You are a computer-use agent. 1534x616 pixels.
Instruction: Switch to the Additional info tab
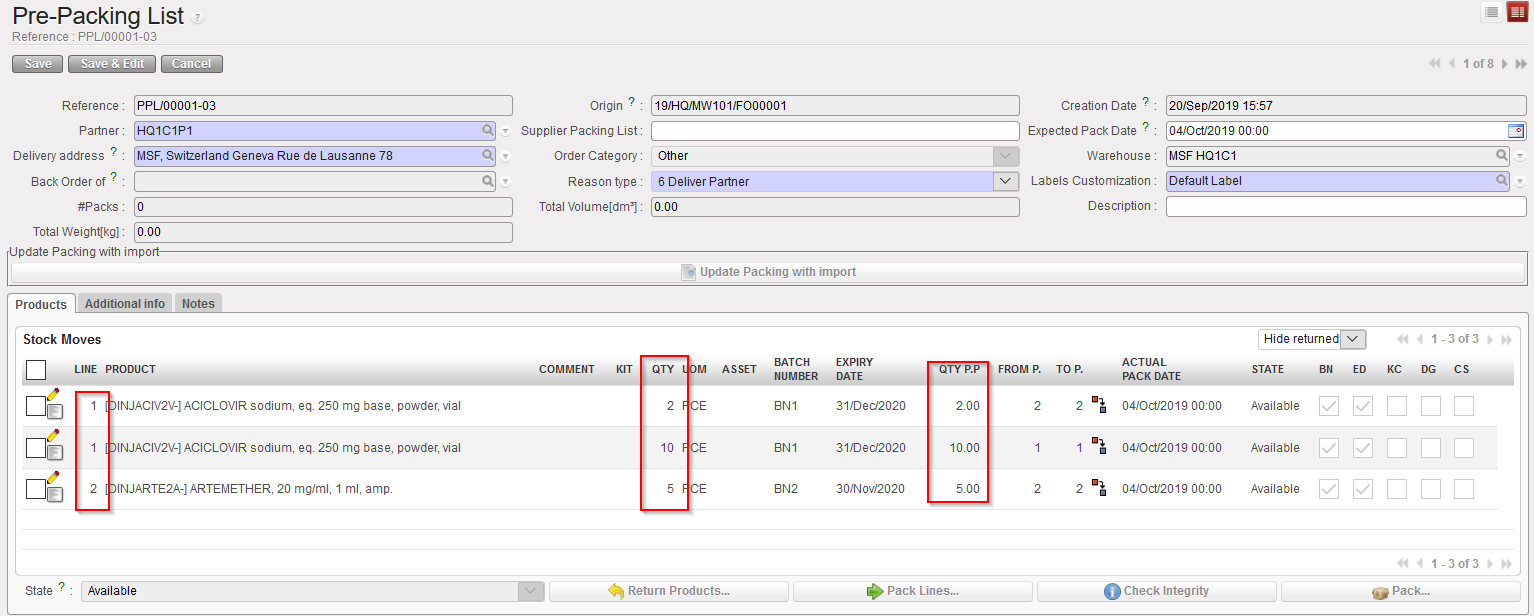pos(125,303)
